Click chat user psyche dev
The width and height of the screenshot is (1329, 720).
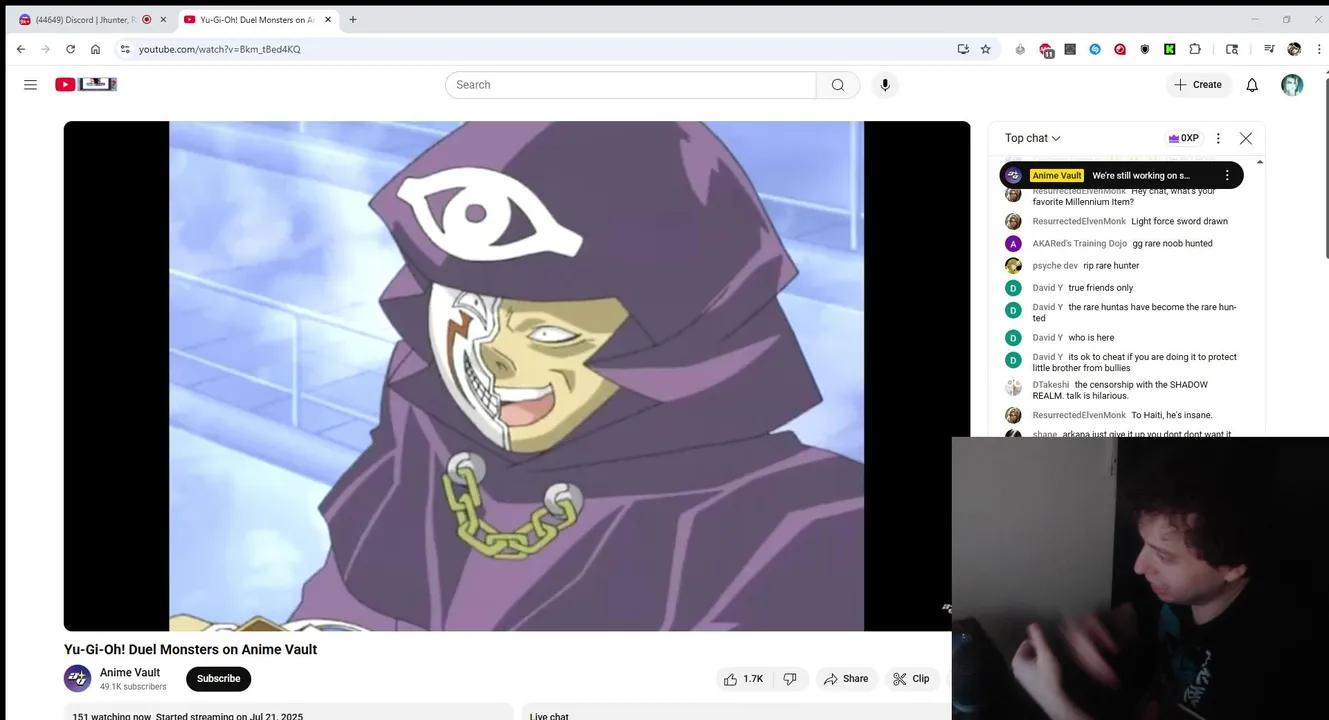click(x=1055, y=266)
